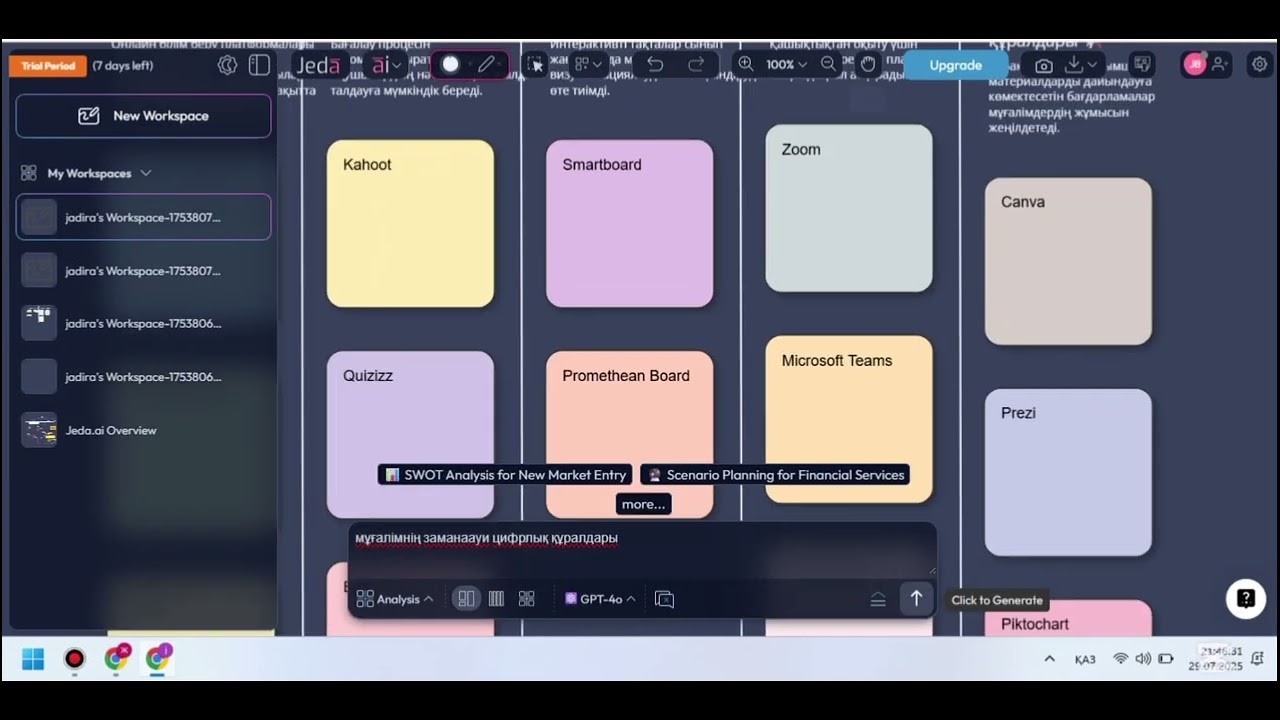Open the last jadira's Workspace-1753806 entry
Screen dimensions: 1280x720
click(143, 377)
